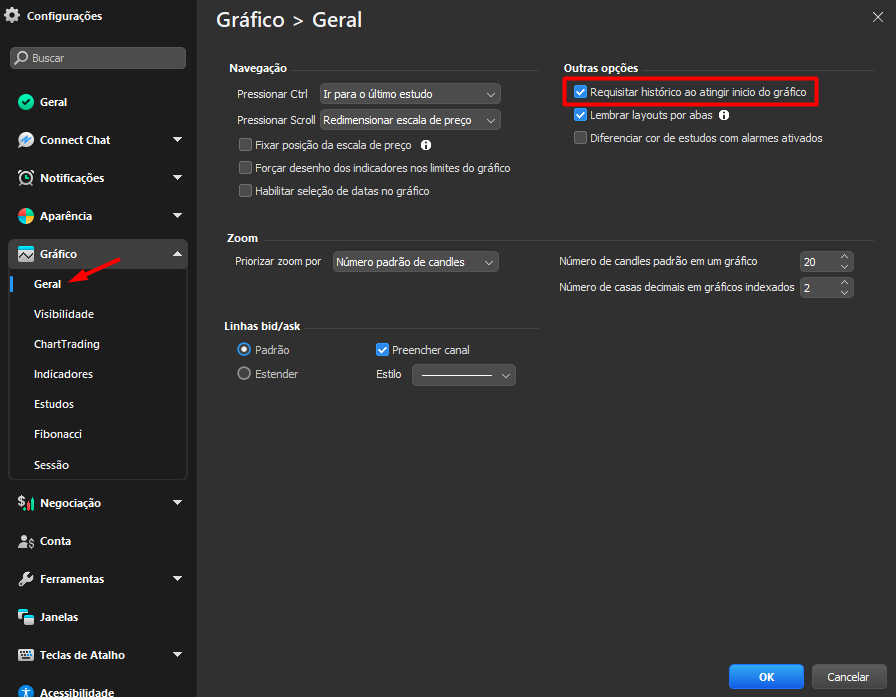The height and width of the screenshot is (697, 896).
Task: Click the Teclas de Atalho keyboard icon
Action: click(26, 655)
